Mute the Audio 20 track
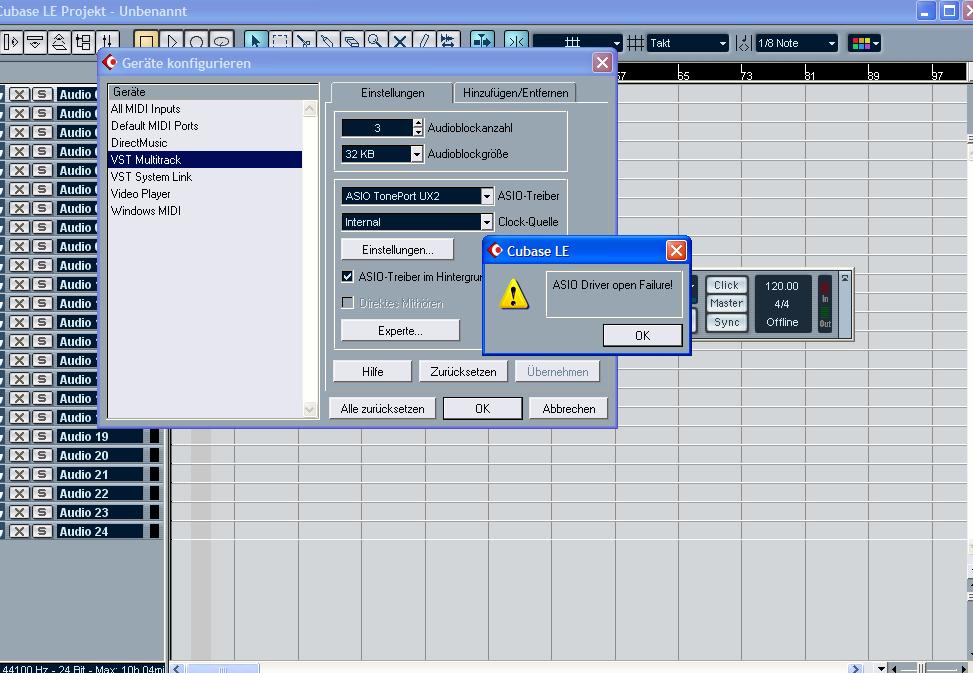 pyautogui.click(x=19, y=455)
